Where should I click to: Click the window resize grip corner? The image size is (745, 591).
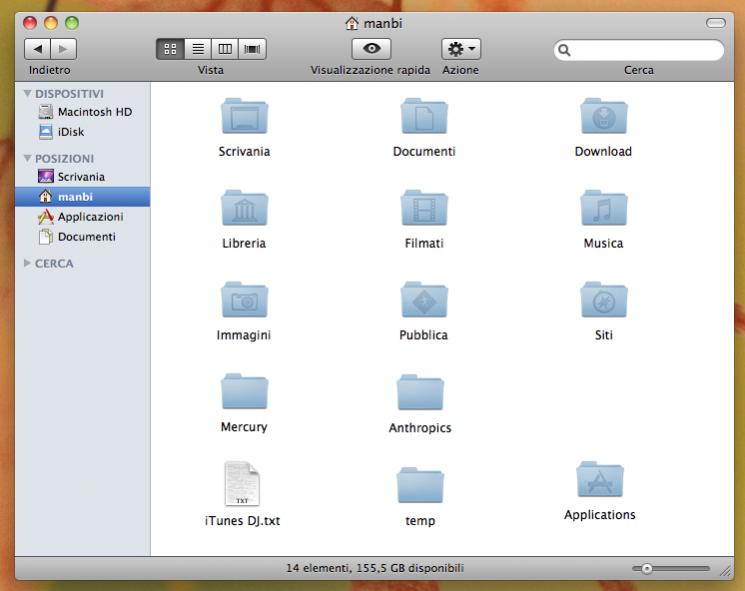[x=726, y=572]
